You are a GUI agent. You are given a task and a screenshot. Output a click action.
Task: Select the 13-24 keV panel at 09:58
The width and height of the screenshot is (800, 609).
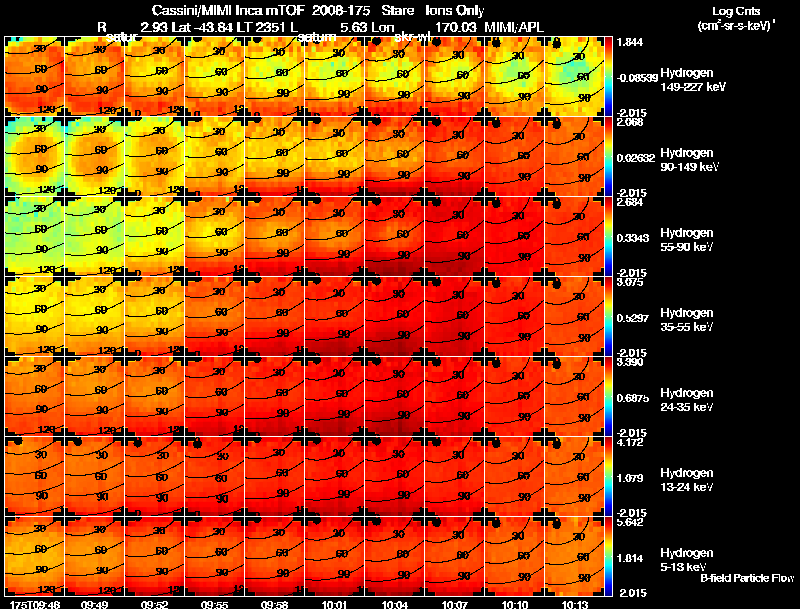point(274,477)
